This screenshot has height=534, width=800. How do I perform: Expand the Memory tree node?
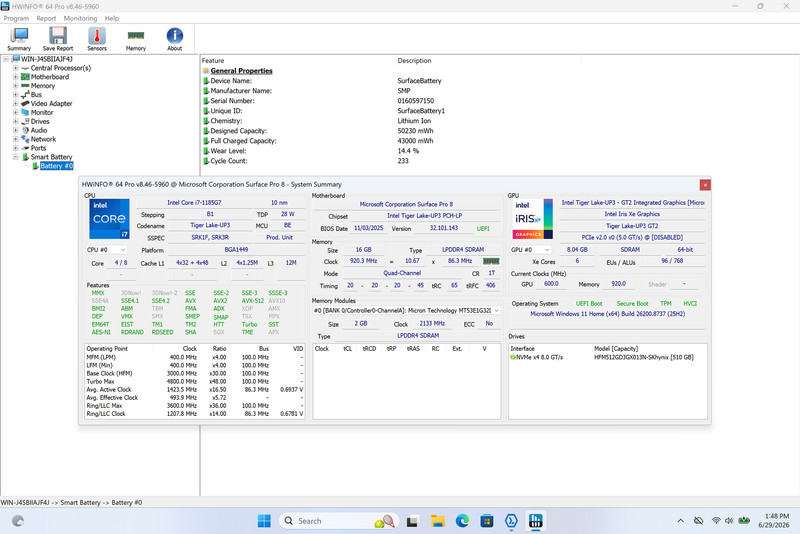click(x=15, y=86)
